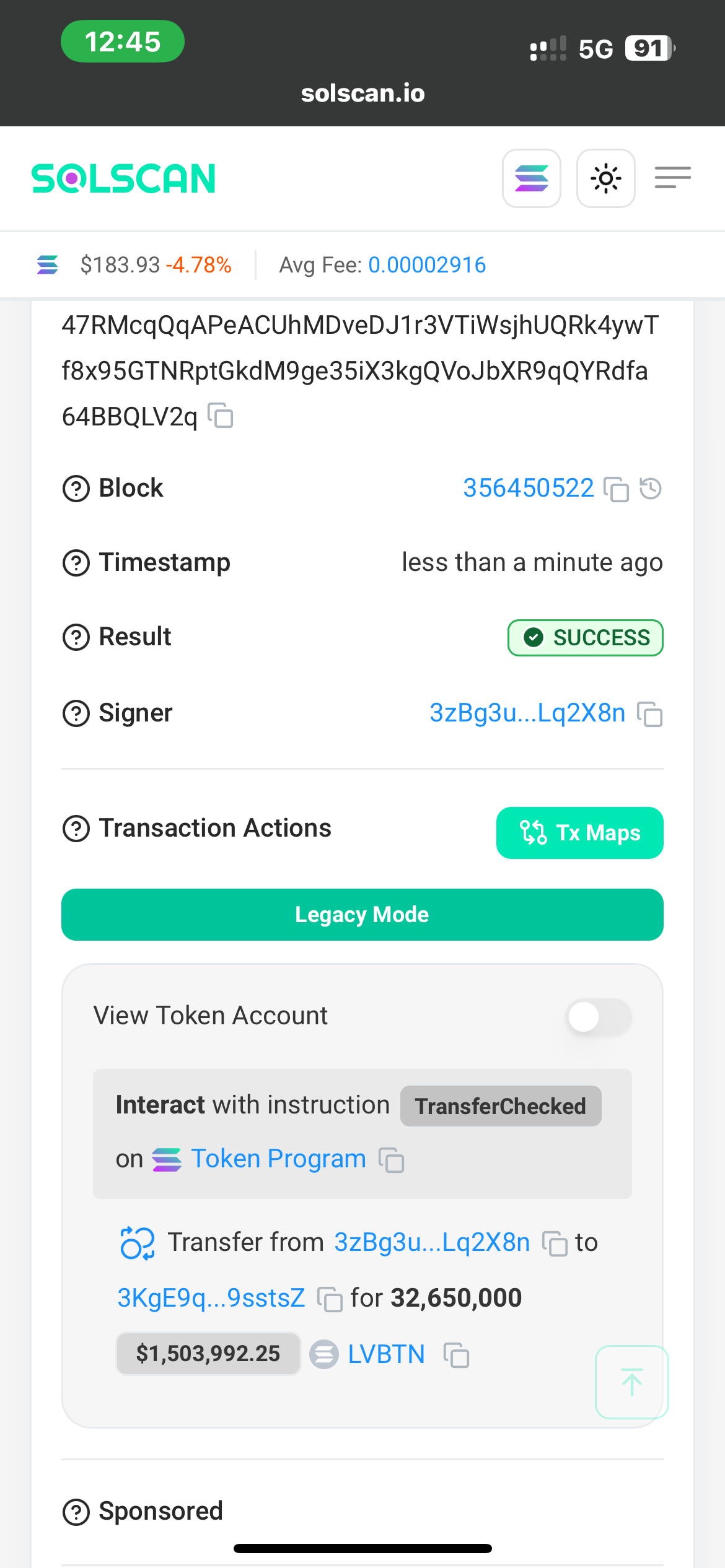Copy recipient address 3KgE9q...9sstsZ

click(x=330, y=1299)
